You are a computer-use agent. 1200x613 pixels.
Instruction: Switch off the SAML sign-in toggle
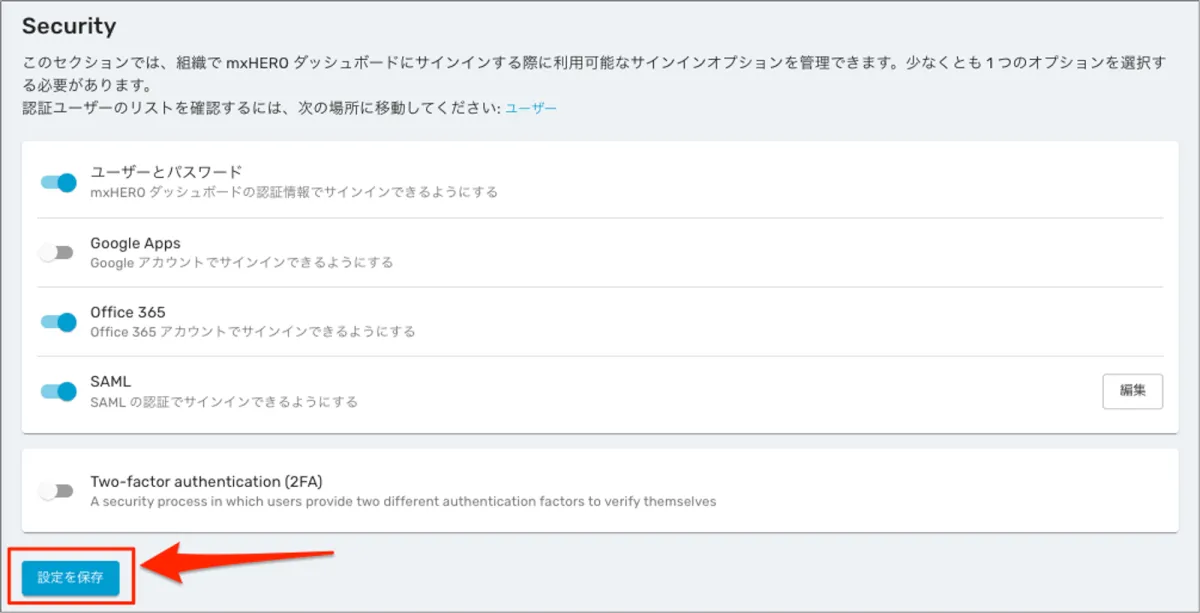[58, 391]
